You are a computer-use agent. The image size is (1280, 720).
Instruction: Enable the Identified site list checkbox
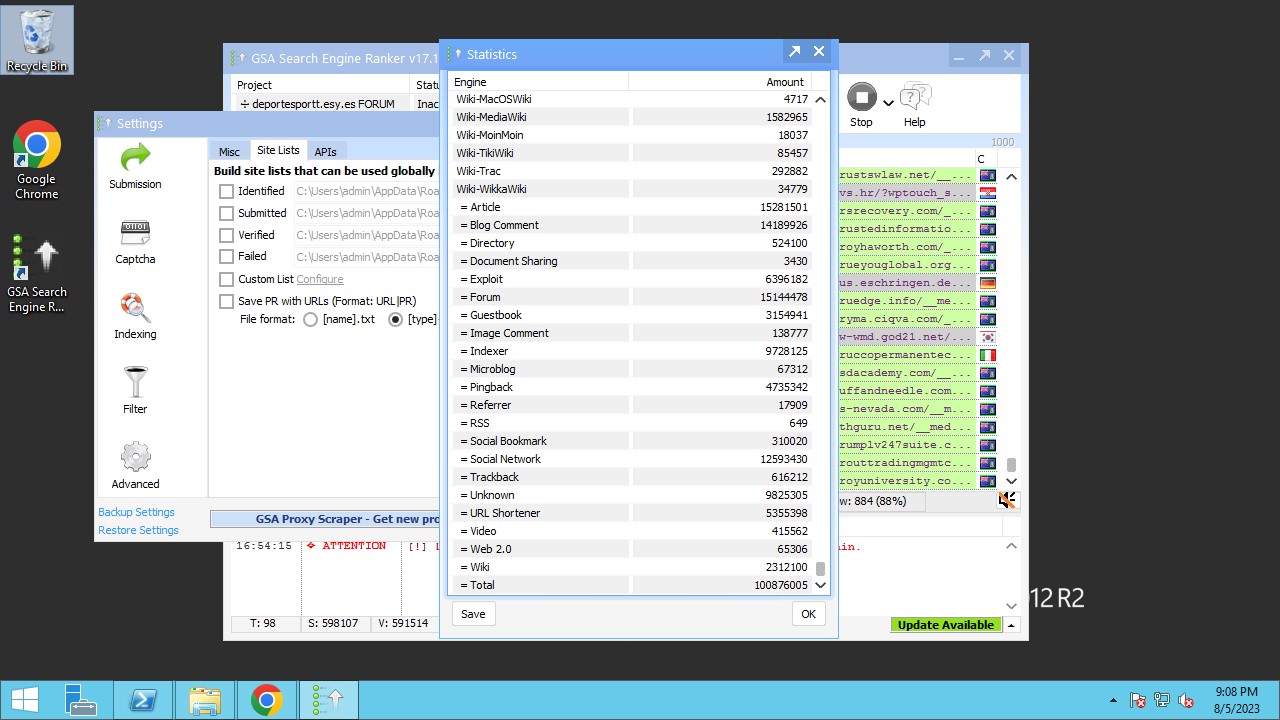pyautogui.click(x=226, y=191)
